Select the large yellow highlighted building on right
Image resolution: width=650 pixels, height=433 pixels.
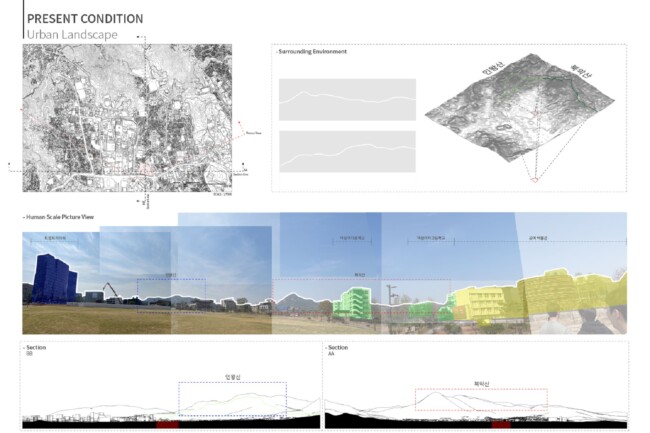(562, 291)
